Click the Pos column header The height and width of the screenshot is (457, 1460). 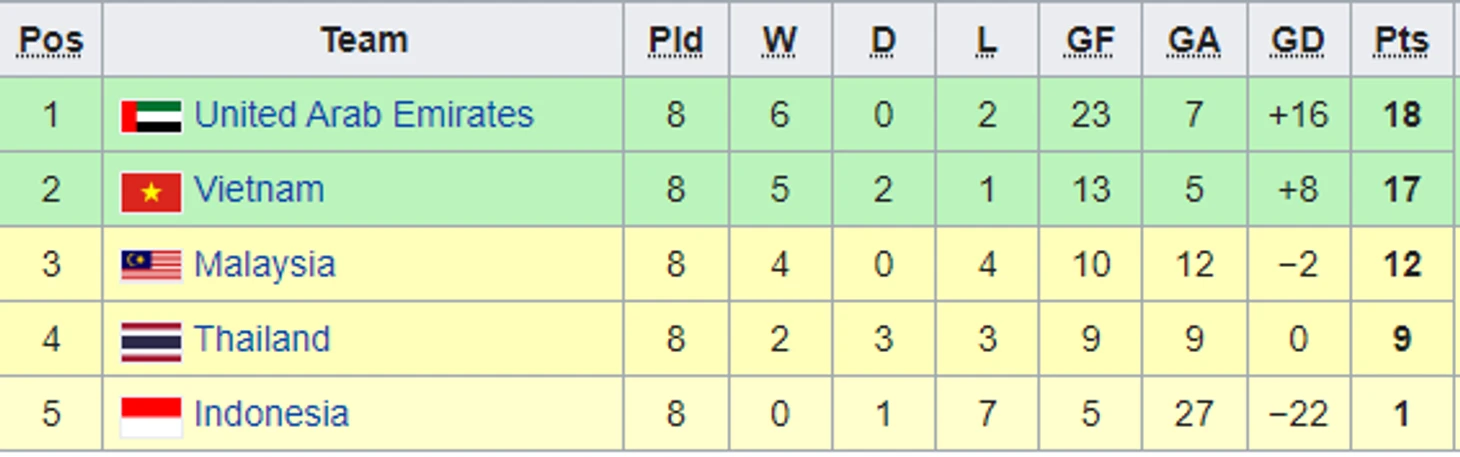pos(51,40)
